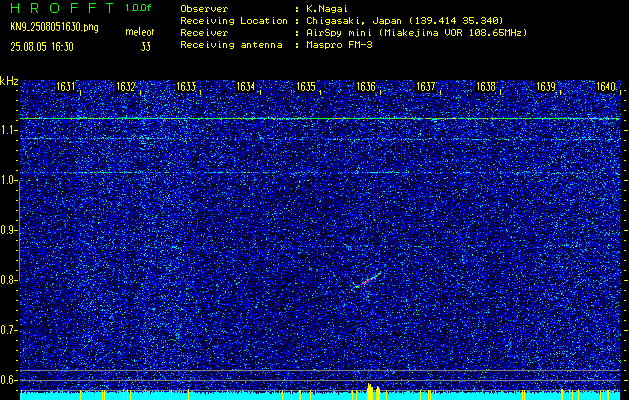Viewport: 629px width, 400px height.
Task: Click the Receiving Location Chigasaki, Japan text
Action: [x=404, y=21]
